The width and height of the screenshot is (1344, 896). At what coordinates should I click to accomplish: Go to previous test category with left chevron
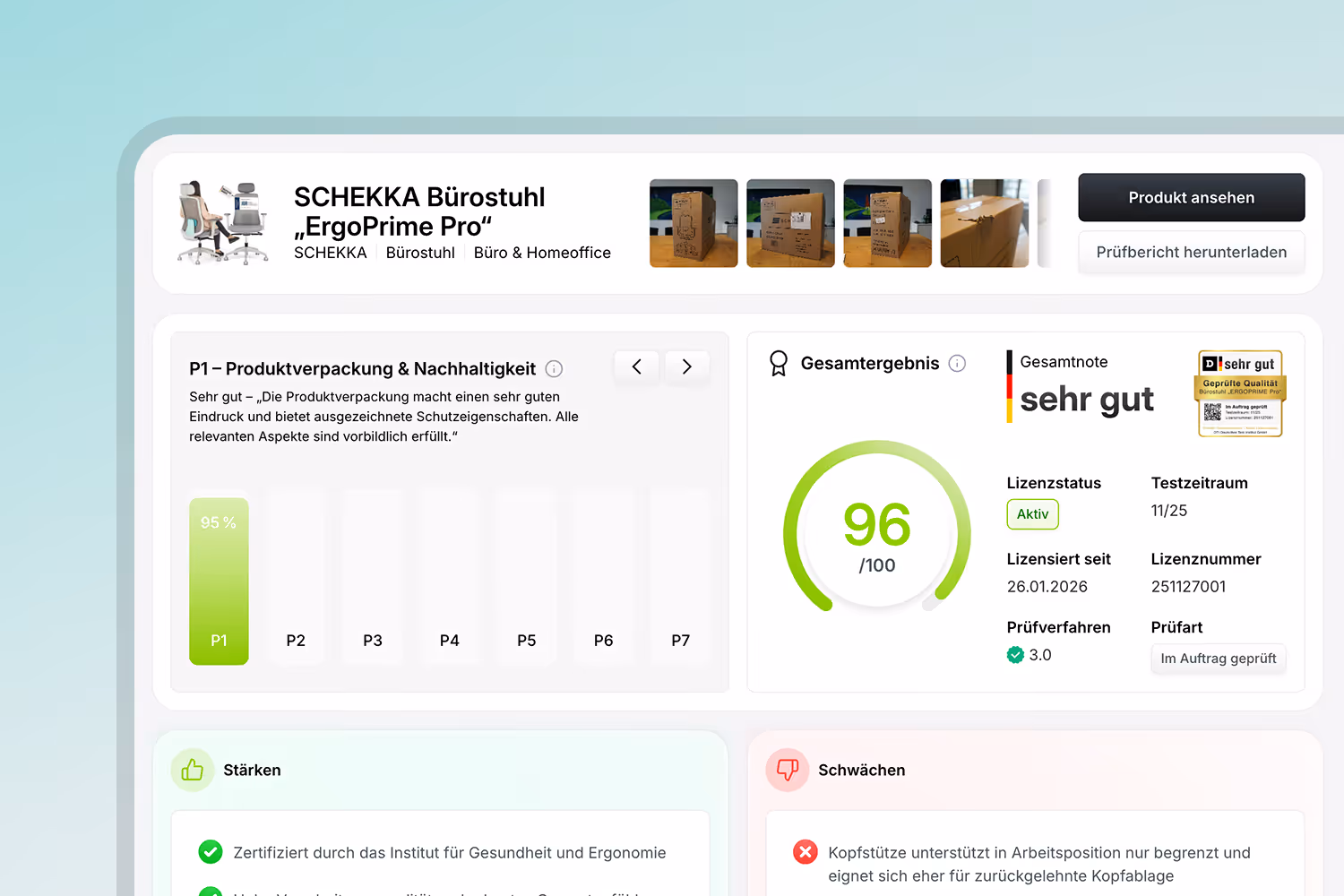pos(636,366)
